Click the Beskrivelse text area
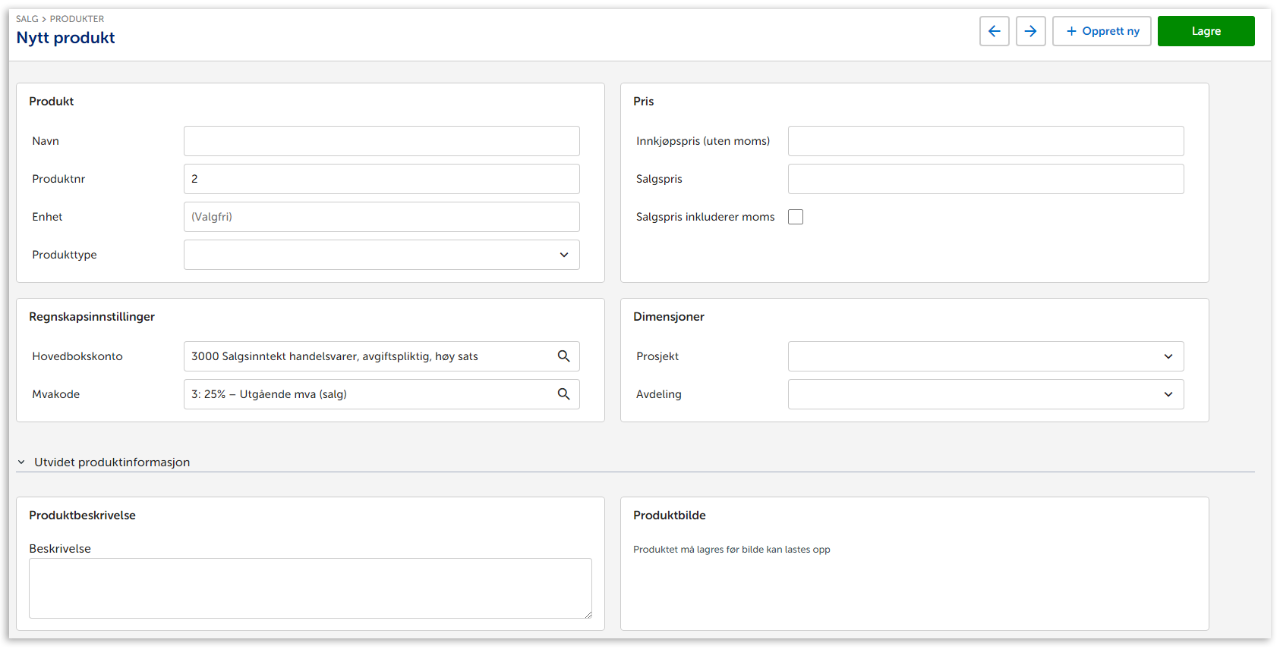The image size is (1280, 652). point(310,588)
